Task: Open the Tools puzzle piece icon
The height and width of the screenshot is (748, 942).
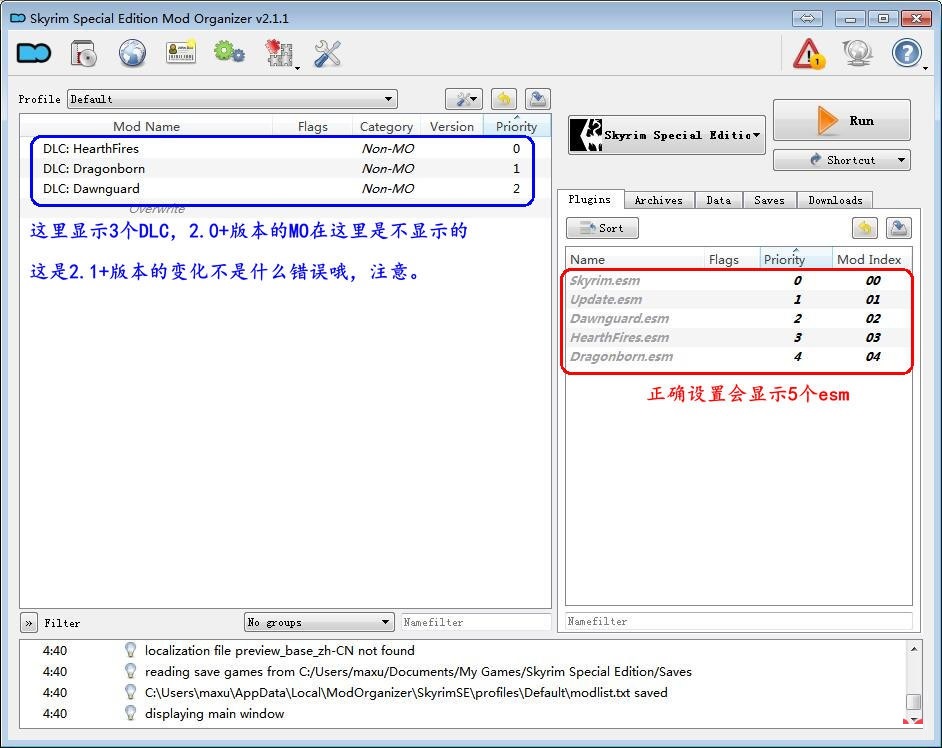Action: (278, 53)
